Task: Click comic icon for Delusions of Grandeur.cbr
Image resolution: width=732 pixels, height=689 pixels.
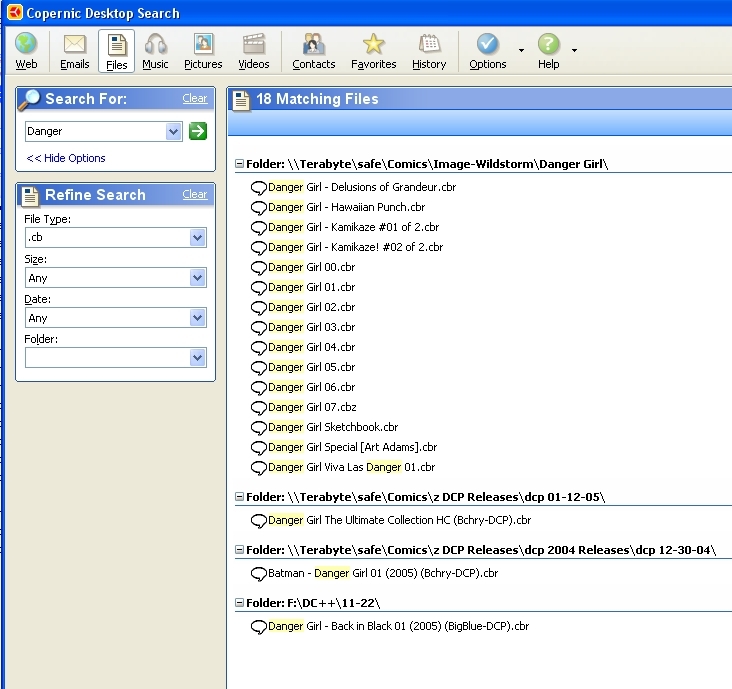Action: (x=259, y=188)
